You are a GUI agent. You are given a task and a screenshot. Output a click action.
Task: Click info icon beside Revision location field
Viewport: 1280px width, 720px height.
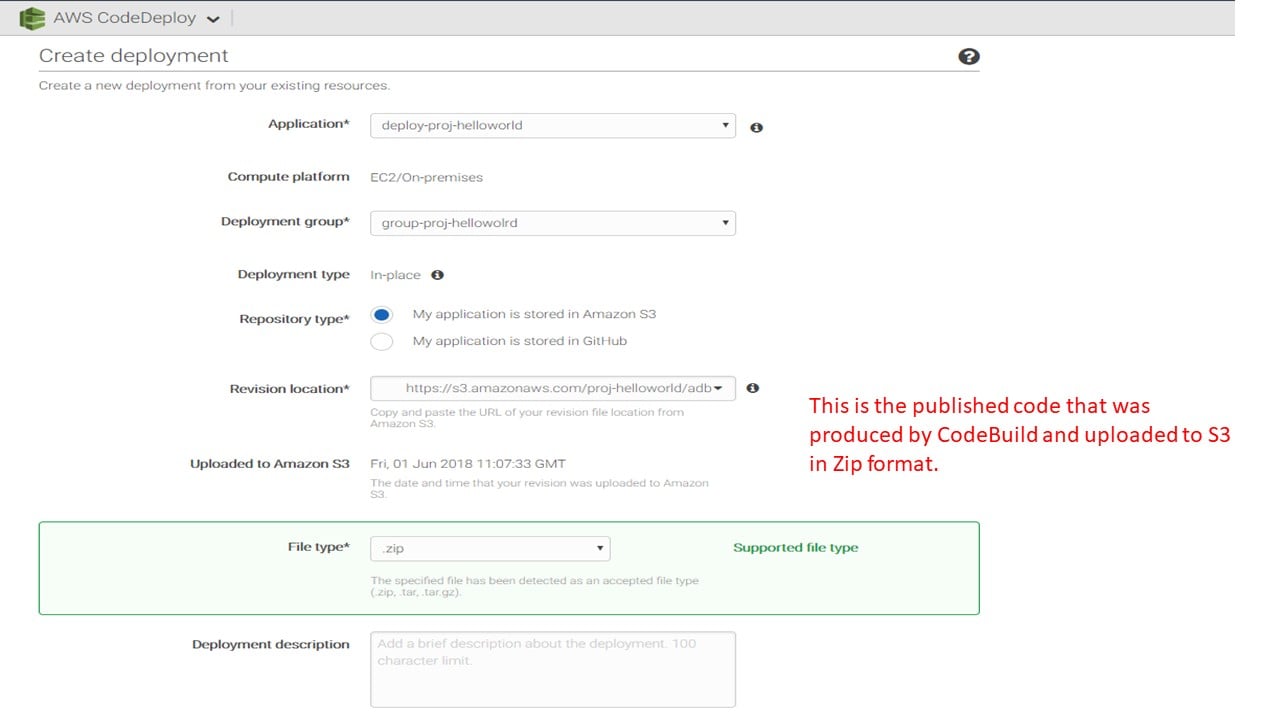753,388
